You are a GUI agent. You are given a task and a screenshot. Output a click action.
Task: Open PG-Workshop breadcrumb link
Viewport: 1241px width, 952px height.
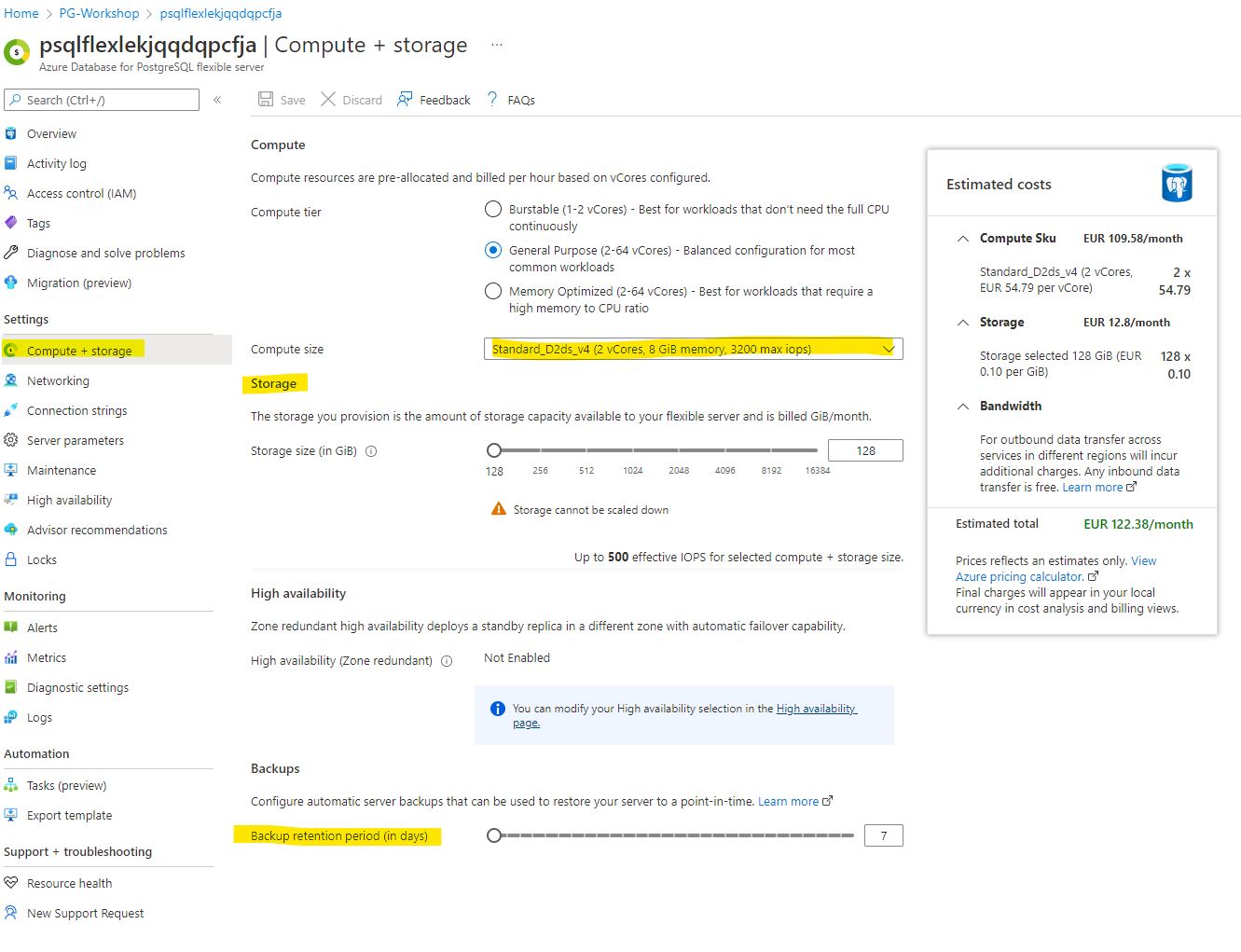[99, 13]
